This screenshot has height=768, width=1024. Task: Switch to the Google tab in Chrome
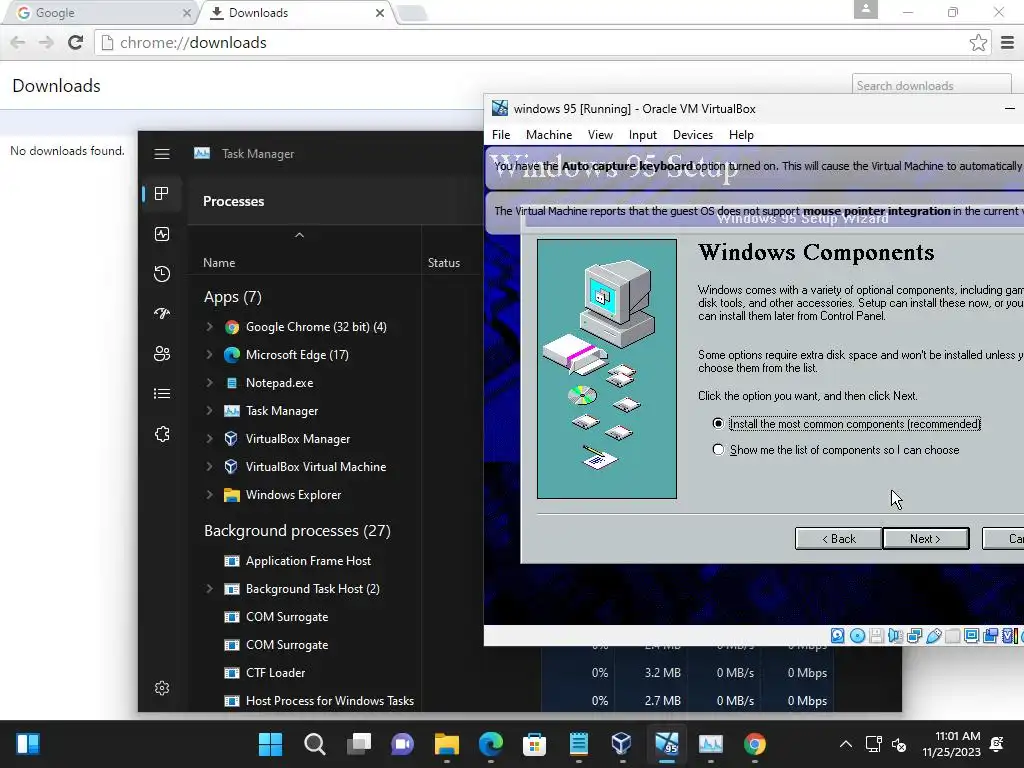coord(98,12)
